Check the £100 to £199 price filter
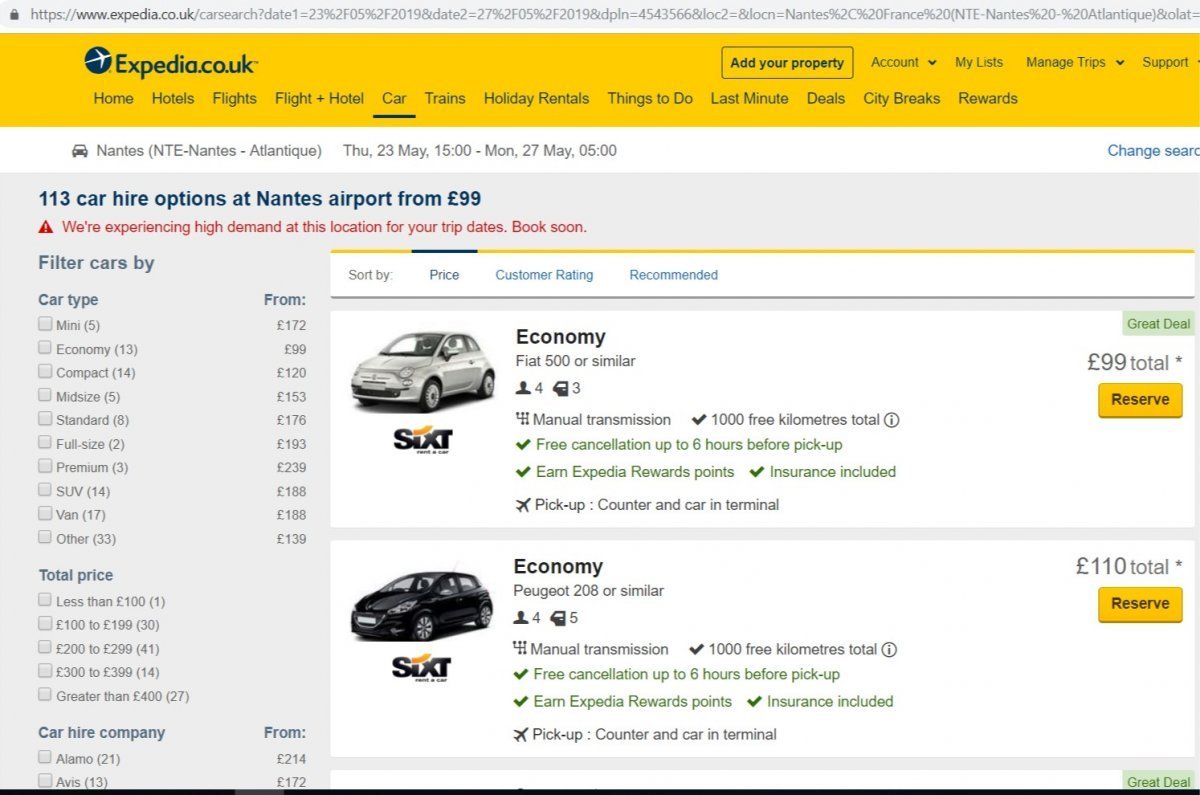 45,624
